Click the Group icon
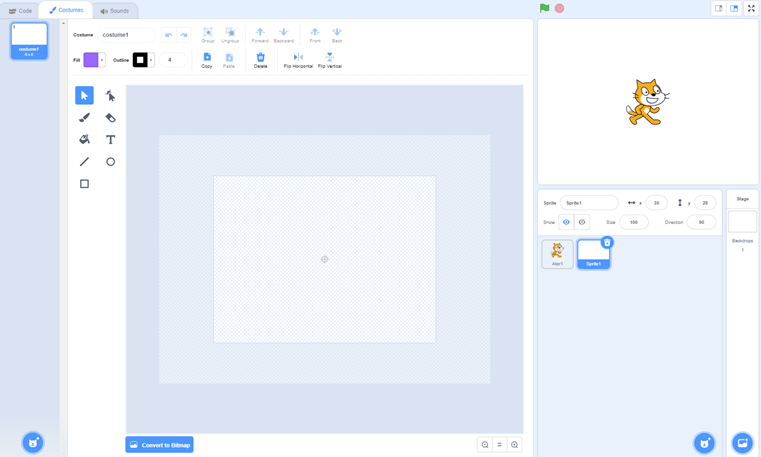Image resolution: width=761 pixels, height=457 pixels. coord(208,35)
